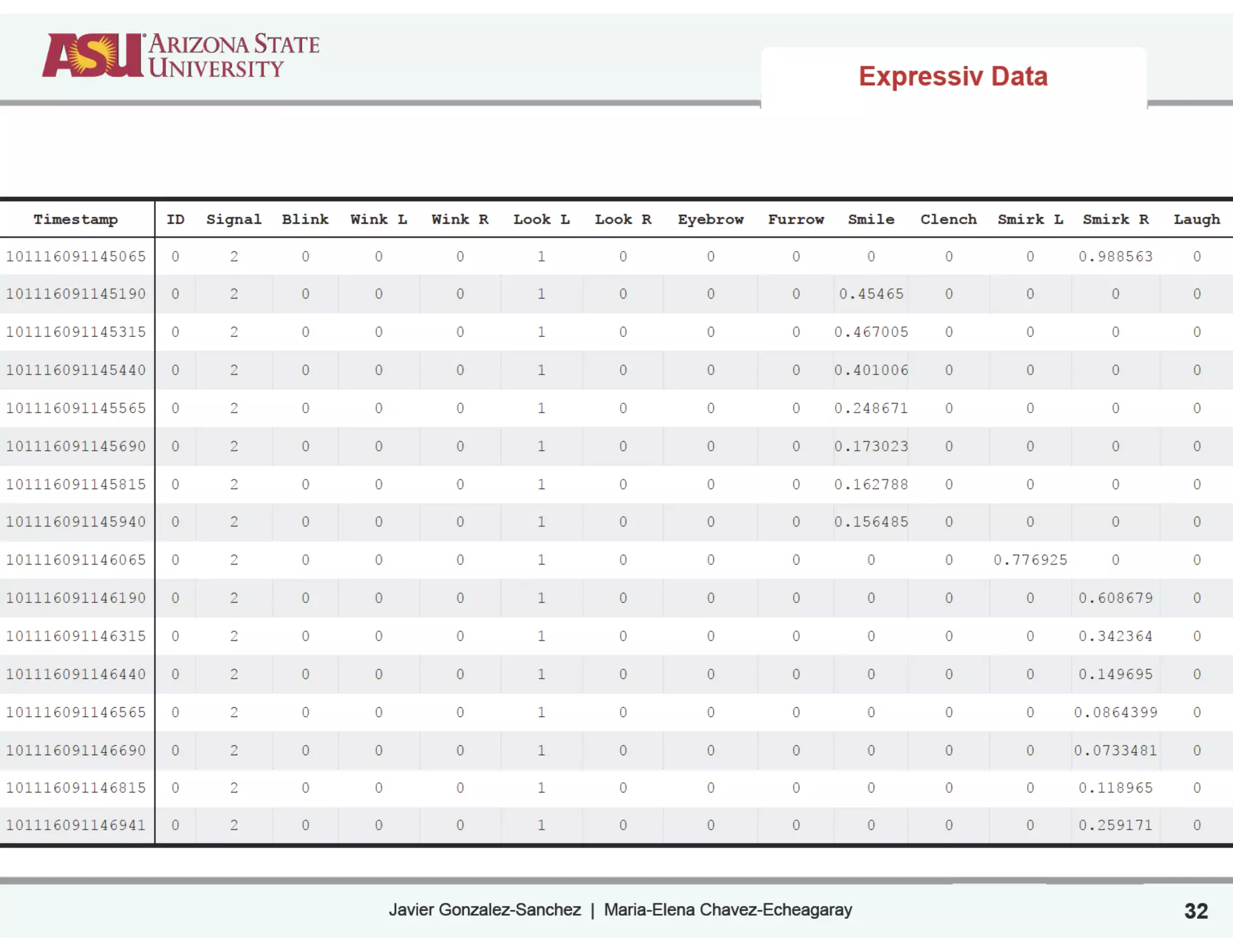Select the Expressiv Data title tab
1233x952 pixels.
(x=952, y=76)
